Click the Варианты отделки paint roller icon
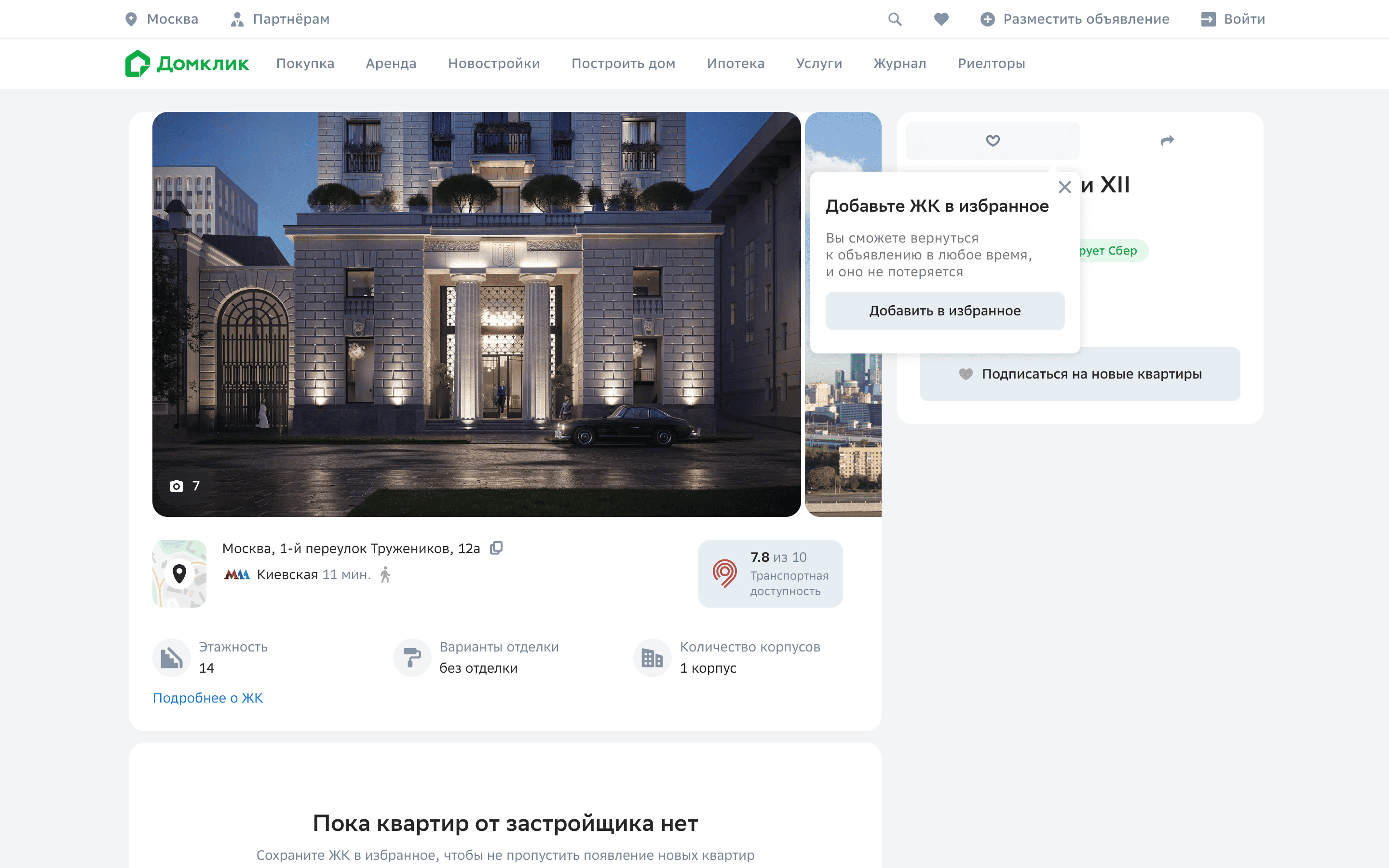 [411, 657]
